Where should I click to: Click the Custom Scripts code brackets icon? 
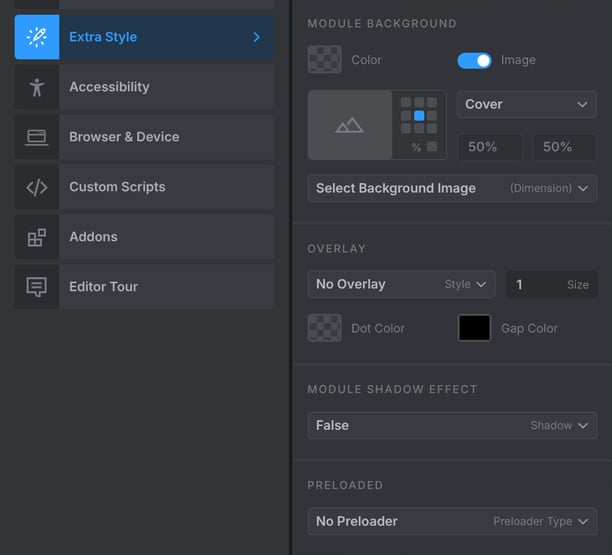(x=37, y=187)
